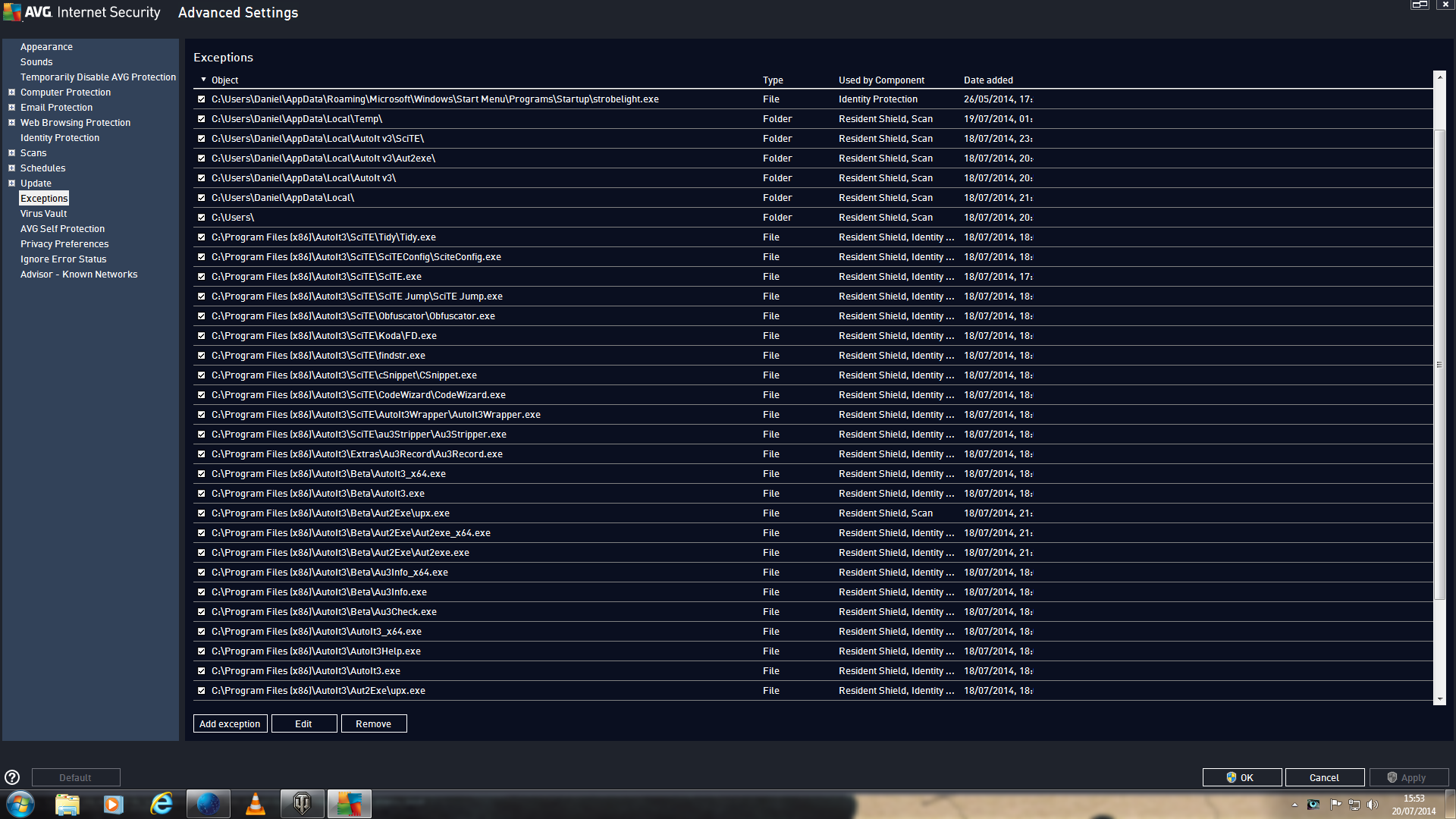Expand the Computer Protection tree node

[11, 93]
